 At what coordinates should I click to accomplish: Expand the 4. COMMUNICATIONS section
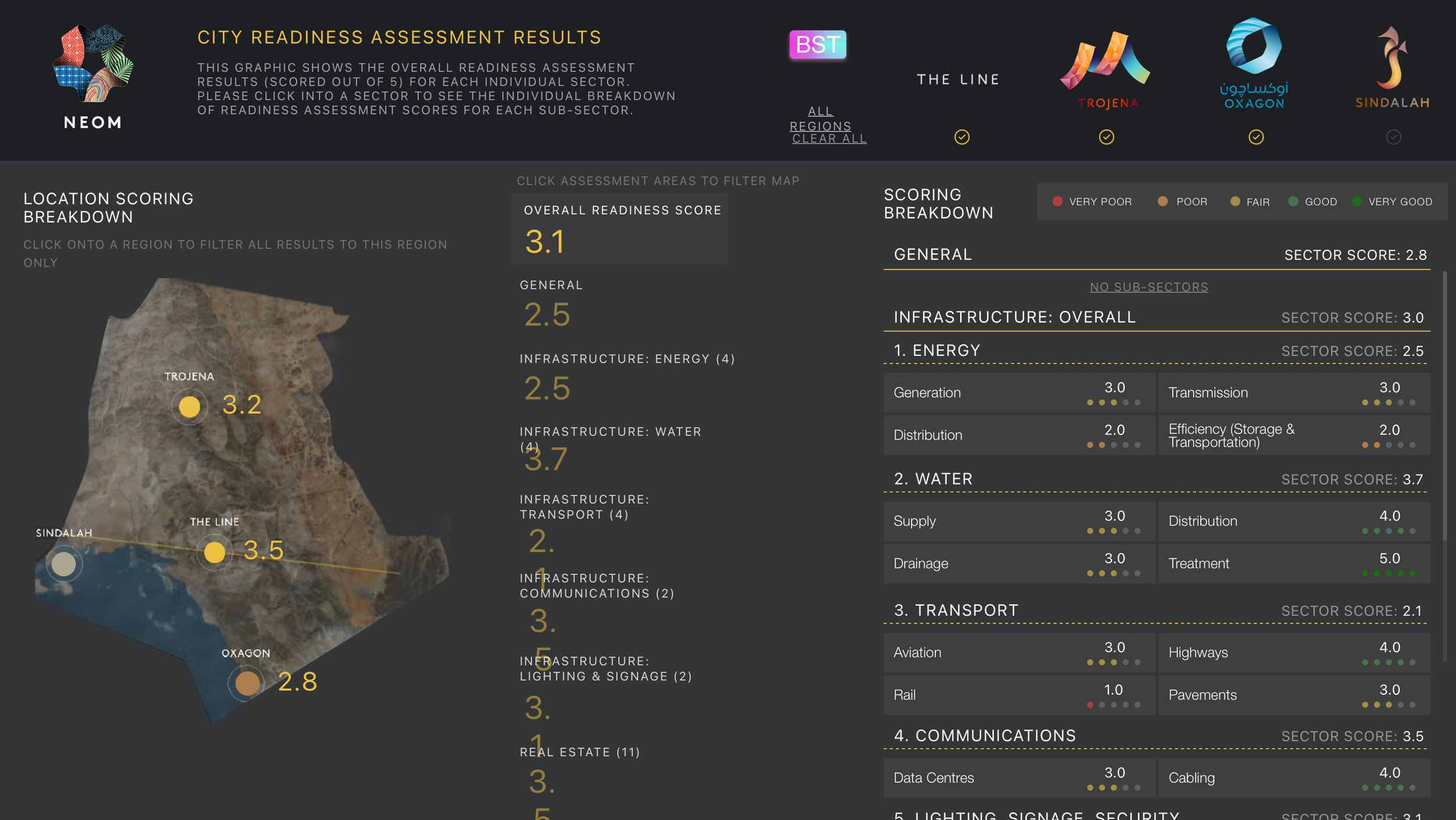click(985, 736)
